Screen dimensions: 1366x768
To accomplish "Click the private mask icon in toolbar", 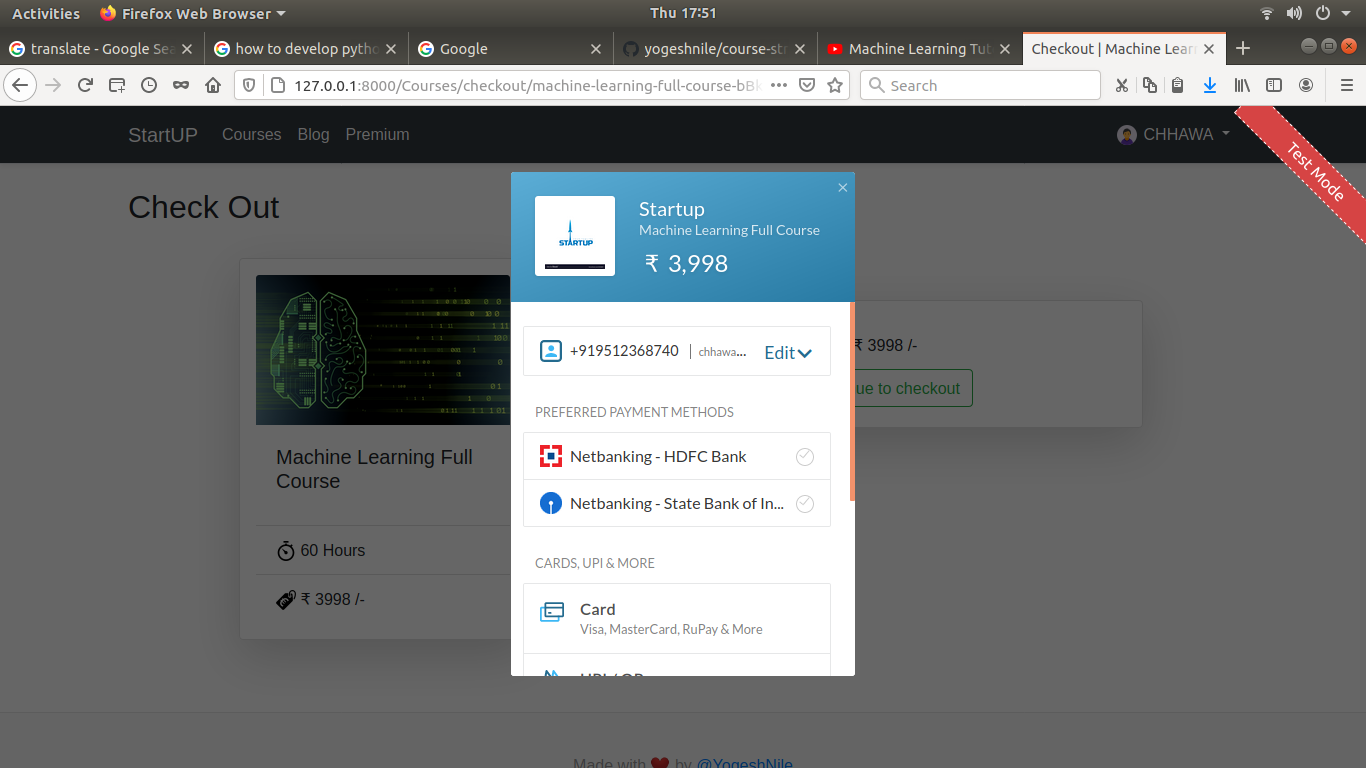I will pyautogui.click(x=181, y=85).
